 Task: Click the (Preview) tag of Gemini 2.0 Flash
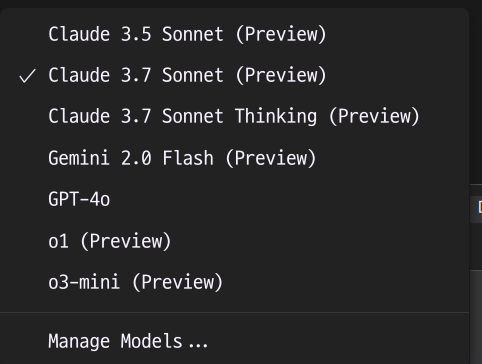pyautogui.click(x=271, y=158)
